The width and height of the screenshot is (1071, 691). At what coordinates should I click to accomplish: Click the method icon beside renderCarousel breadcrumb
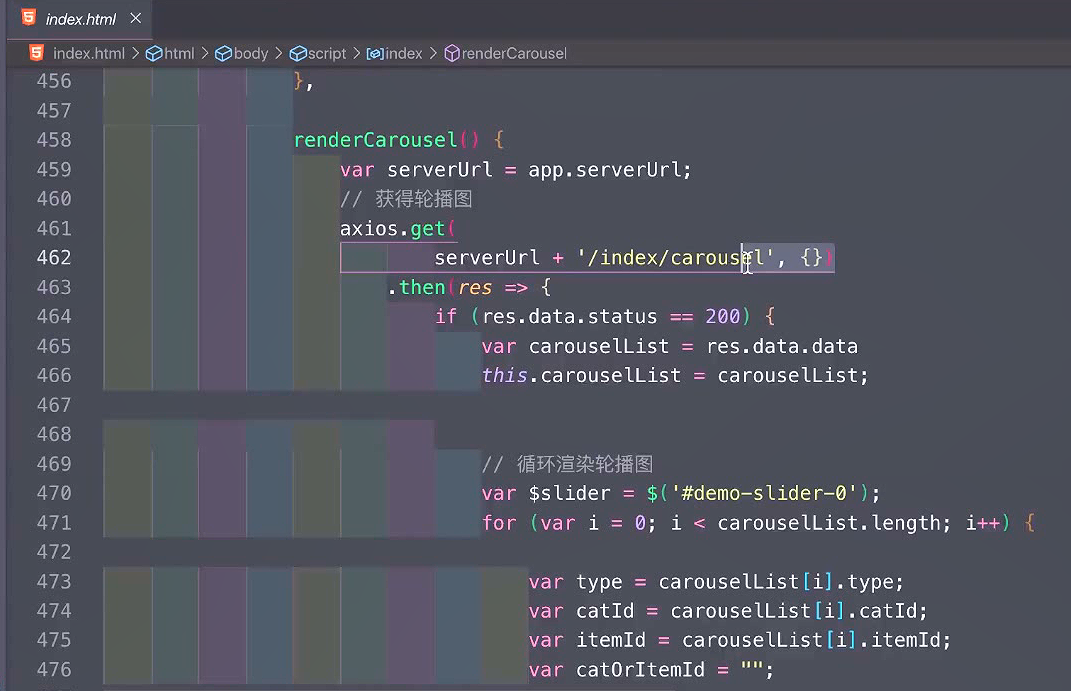pyautogui.click(x=451, y=53)
